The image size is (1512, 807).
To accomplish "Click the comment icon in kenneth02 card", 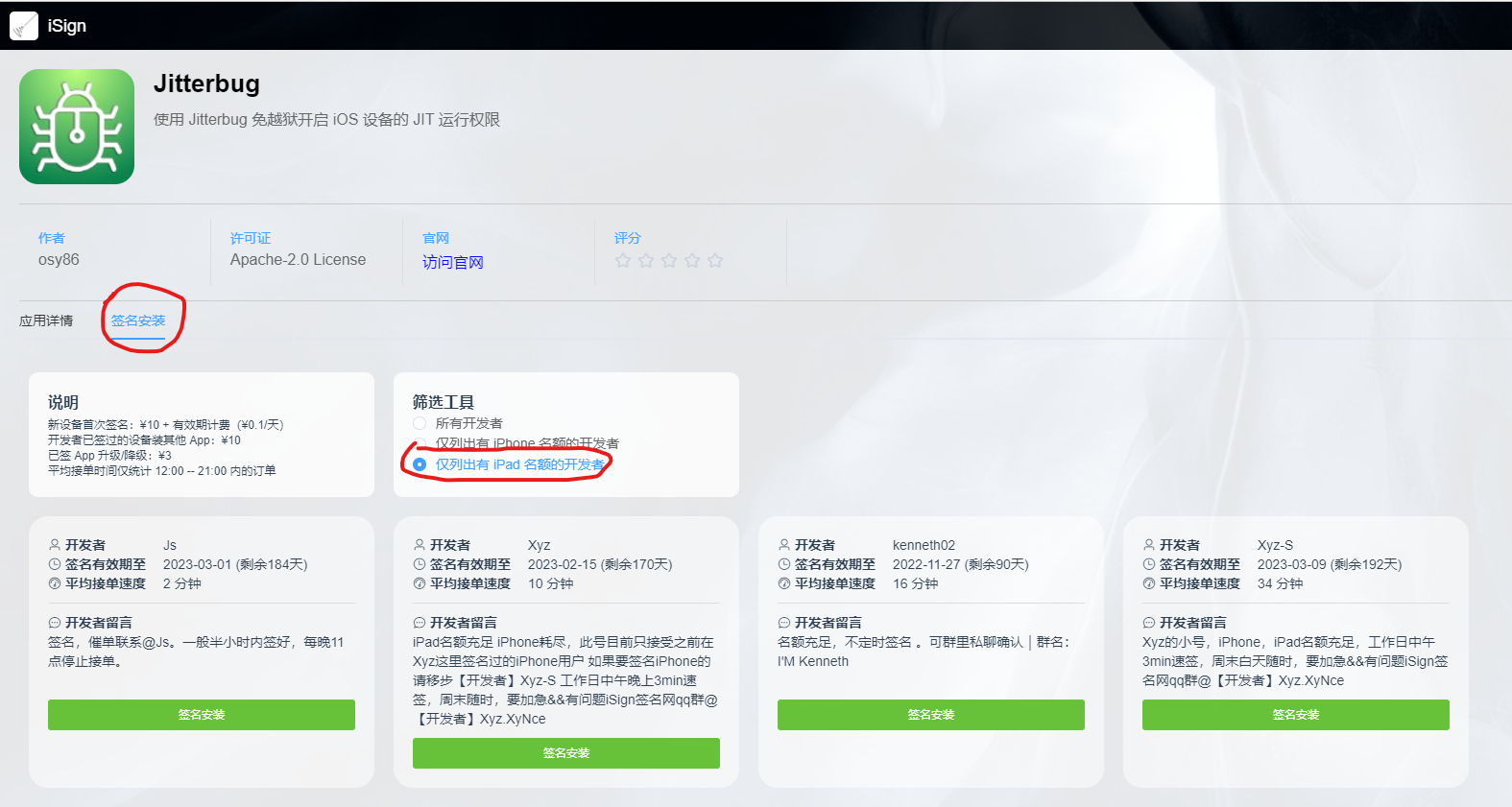I will [784, 623].
